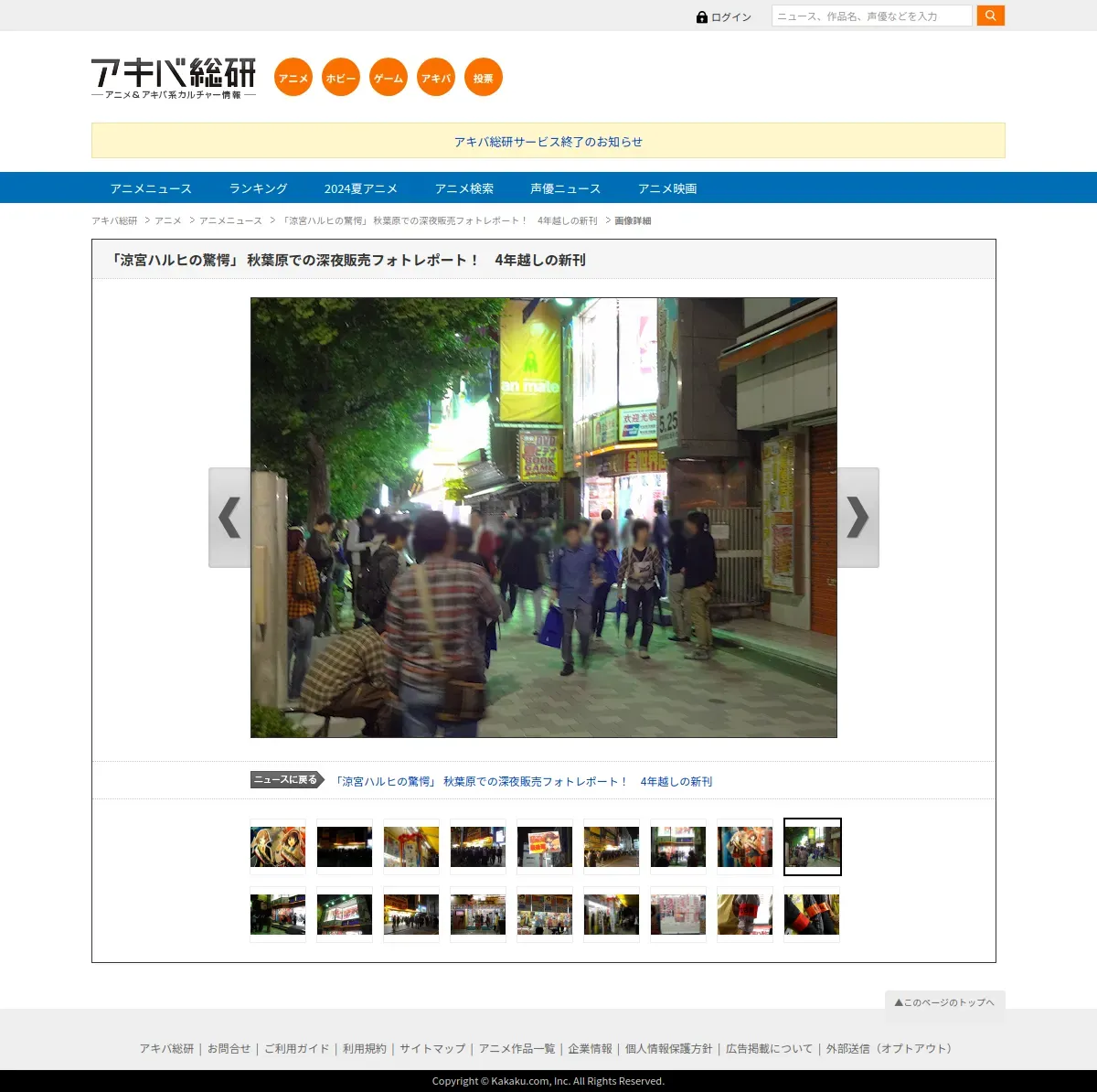The image size is (1097, 1092).
Task: Open fifth thumbnail in the second row
Action: [x=545, y=914]
